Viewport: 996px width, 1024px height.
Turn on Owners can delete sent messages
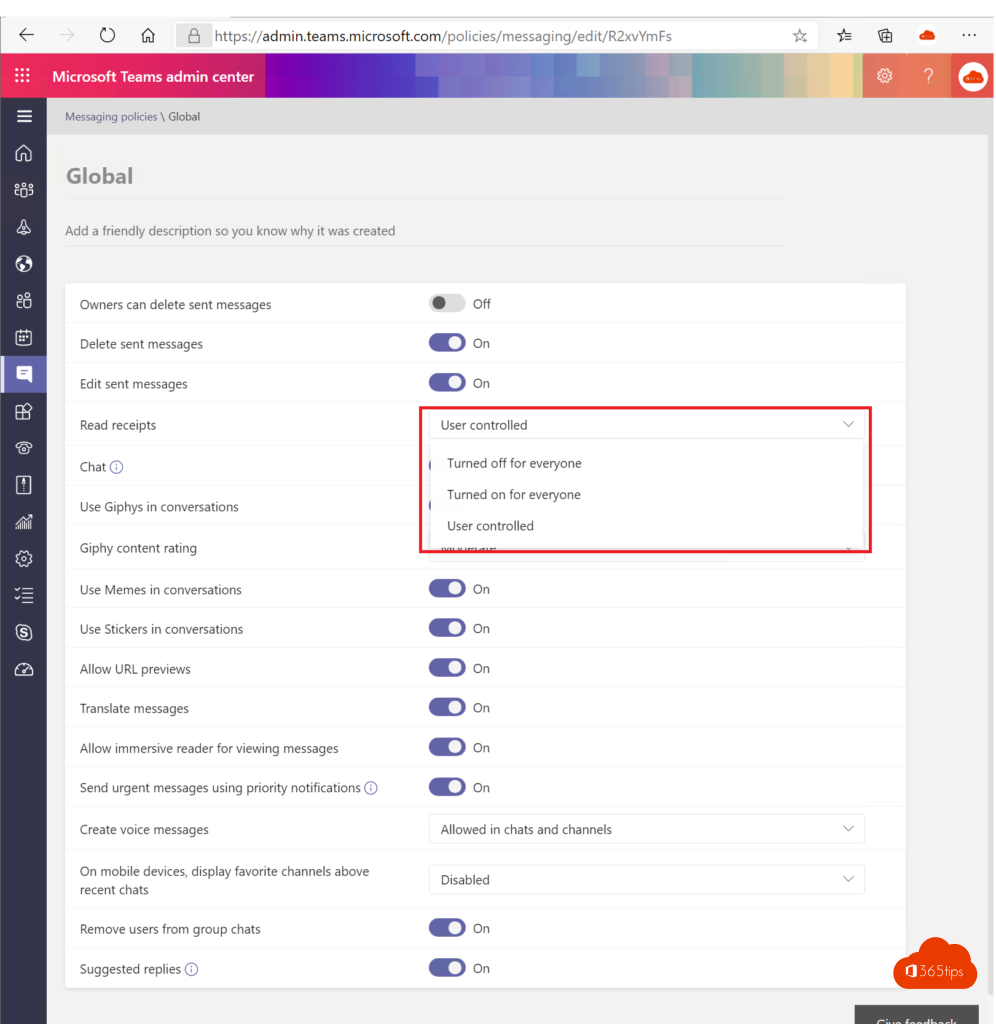[x=447, y=304]
